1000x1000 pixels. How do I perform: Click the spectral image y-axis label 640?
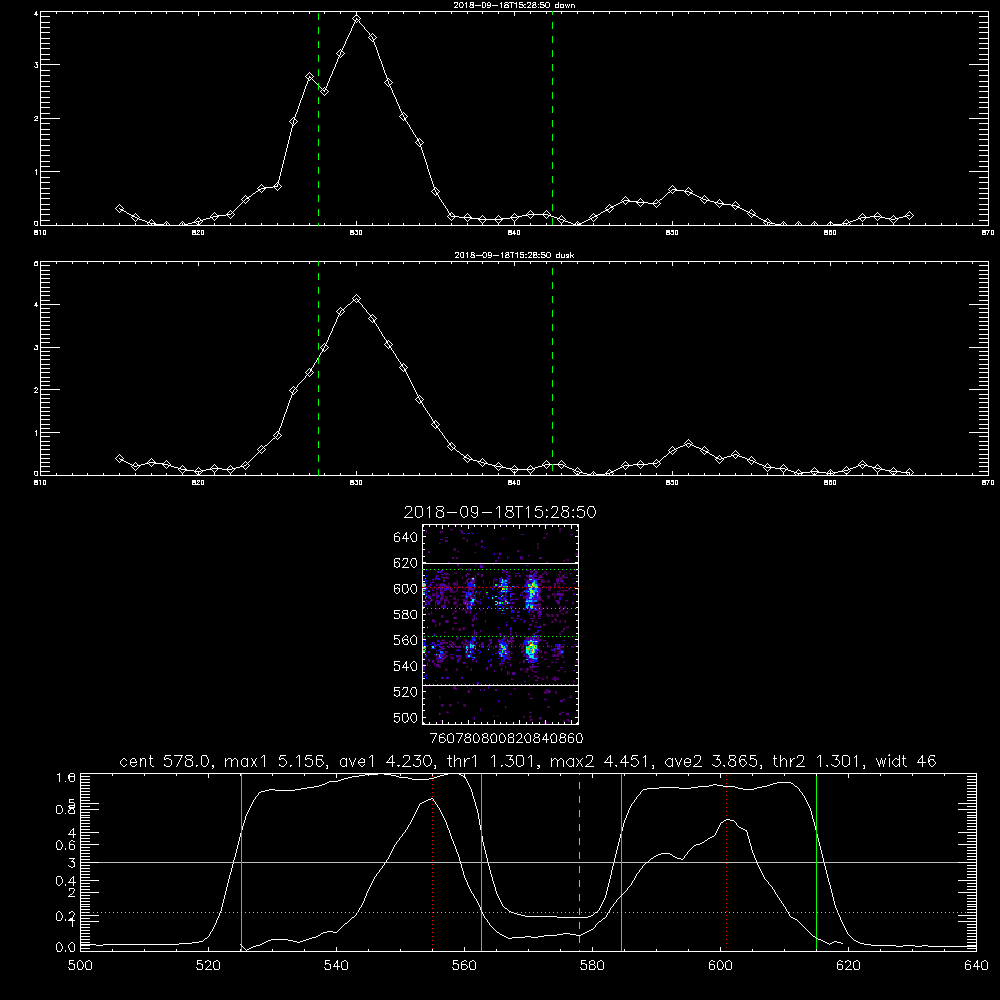[406, 537]
